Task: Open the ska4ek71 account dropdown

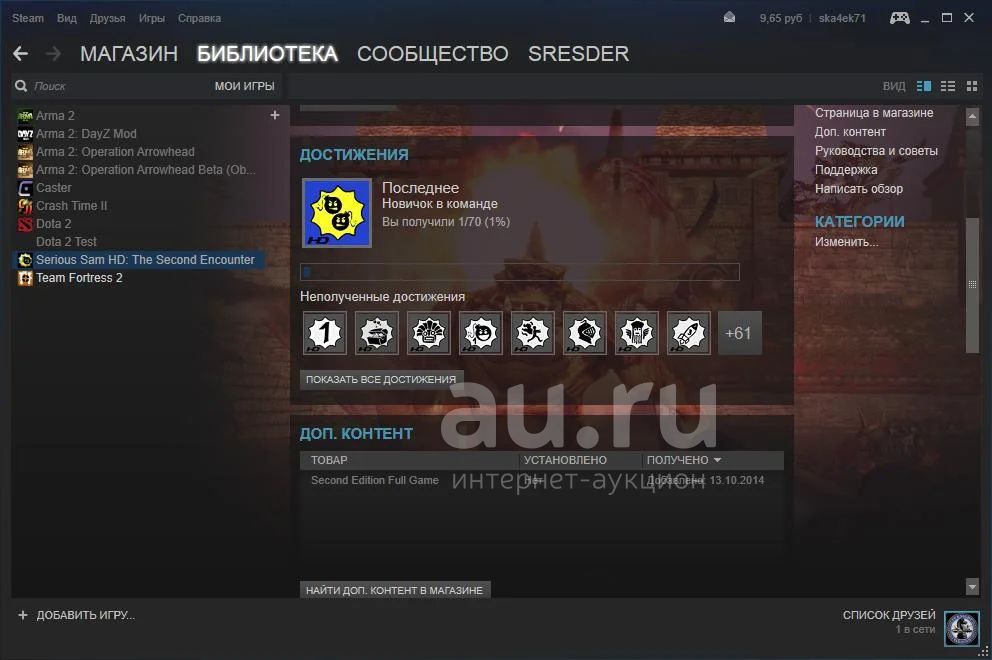Action: pyautogui.click(x=842, y=18)
